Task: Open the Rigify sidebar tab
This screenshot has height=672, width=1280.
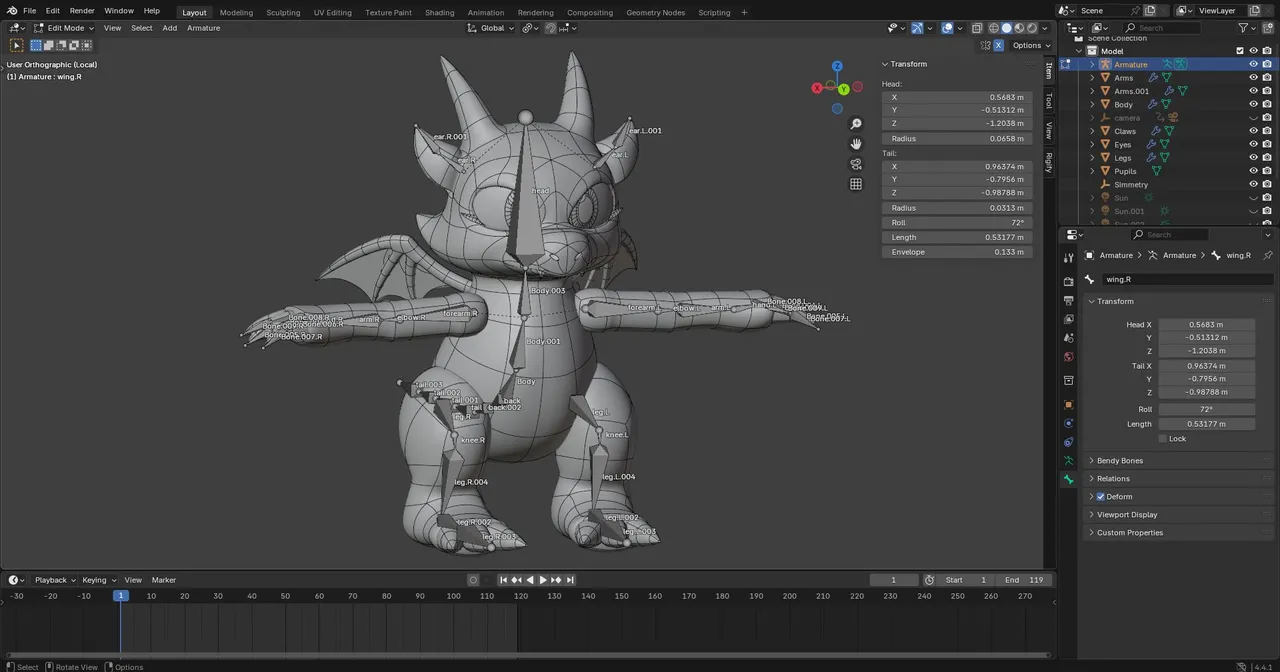Action: [1049, 161]
